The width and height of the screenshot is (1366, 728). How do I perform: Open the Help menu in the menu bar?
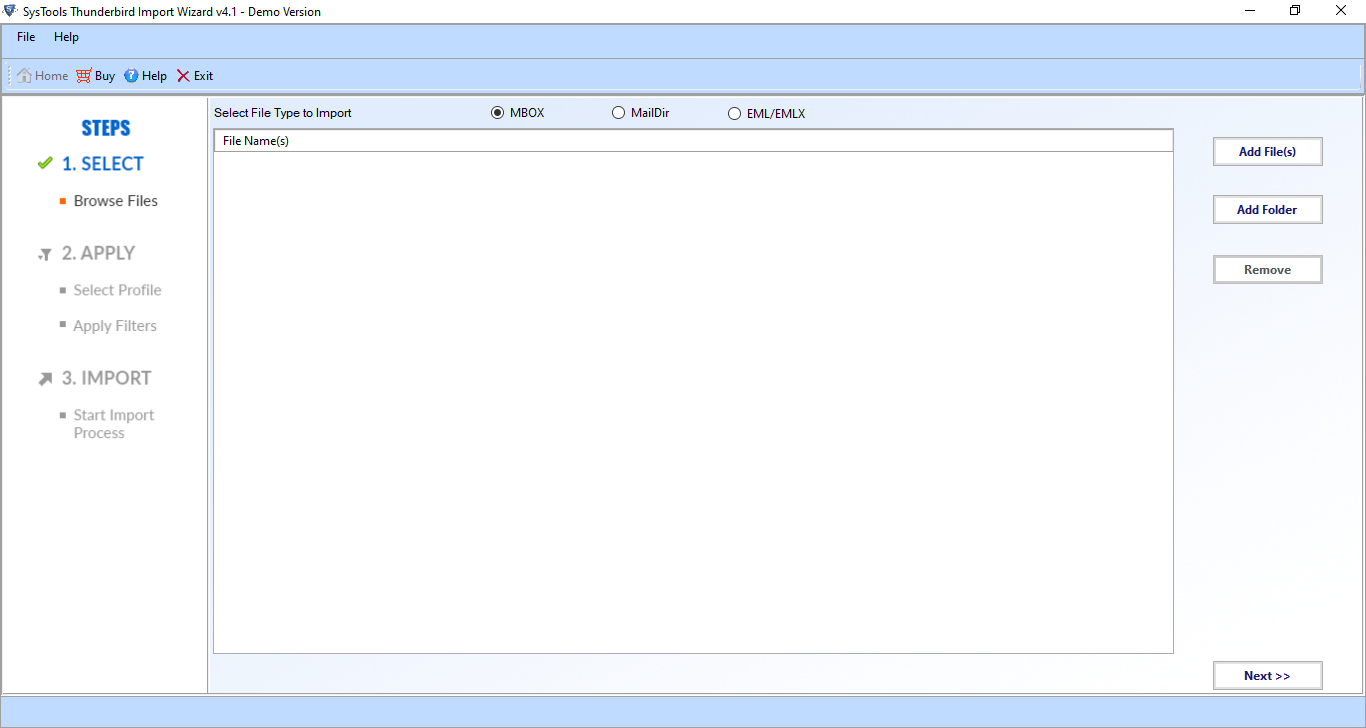66,37
